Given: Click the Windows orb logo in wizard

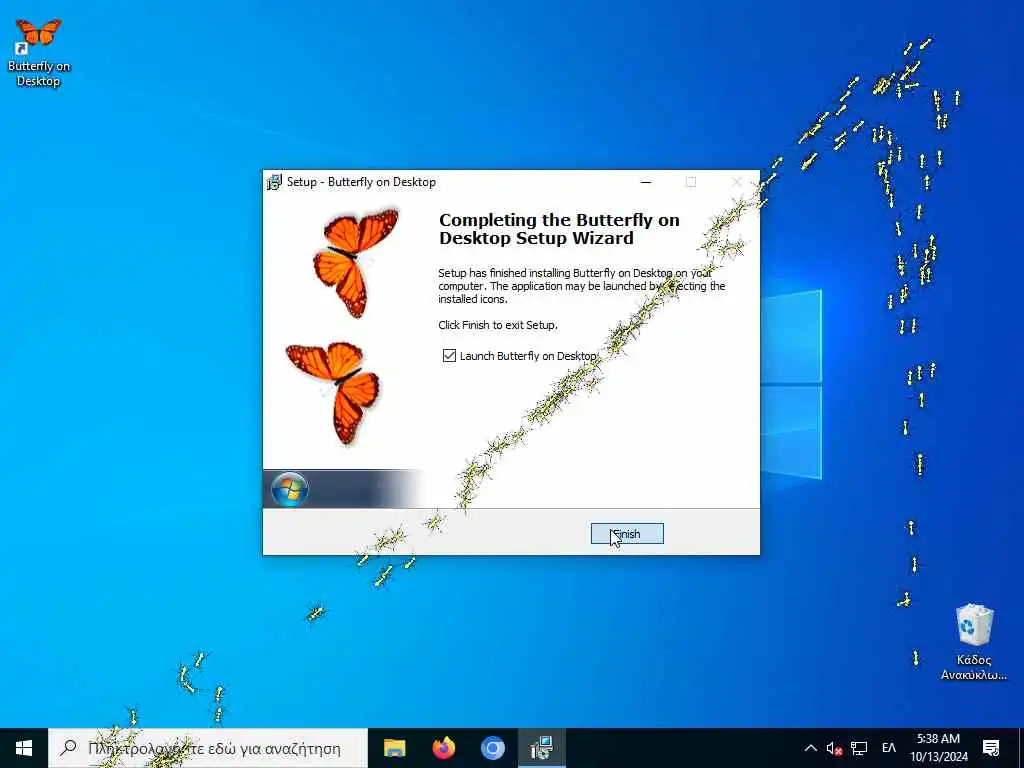Looking at the screenshot, I should (x=289, y=489).
